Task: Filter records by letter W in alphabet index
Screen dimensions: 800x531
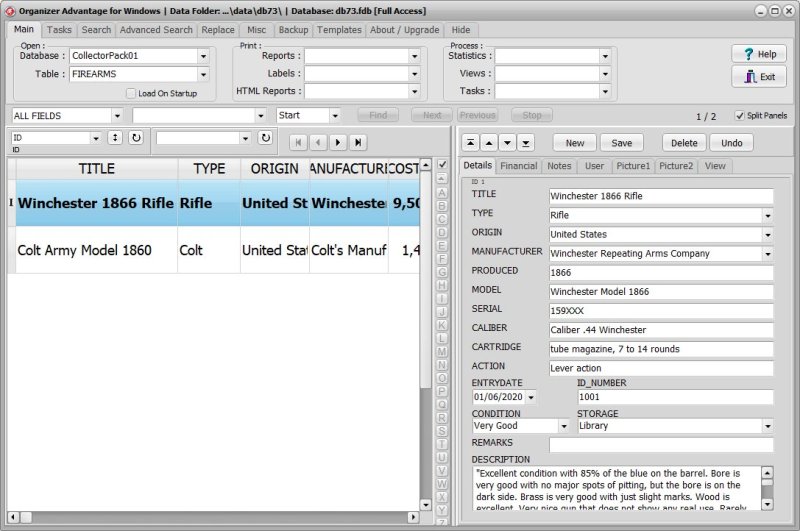Action: pos(442,484)
